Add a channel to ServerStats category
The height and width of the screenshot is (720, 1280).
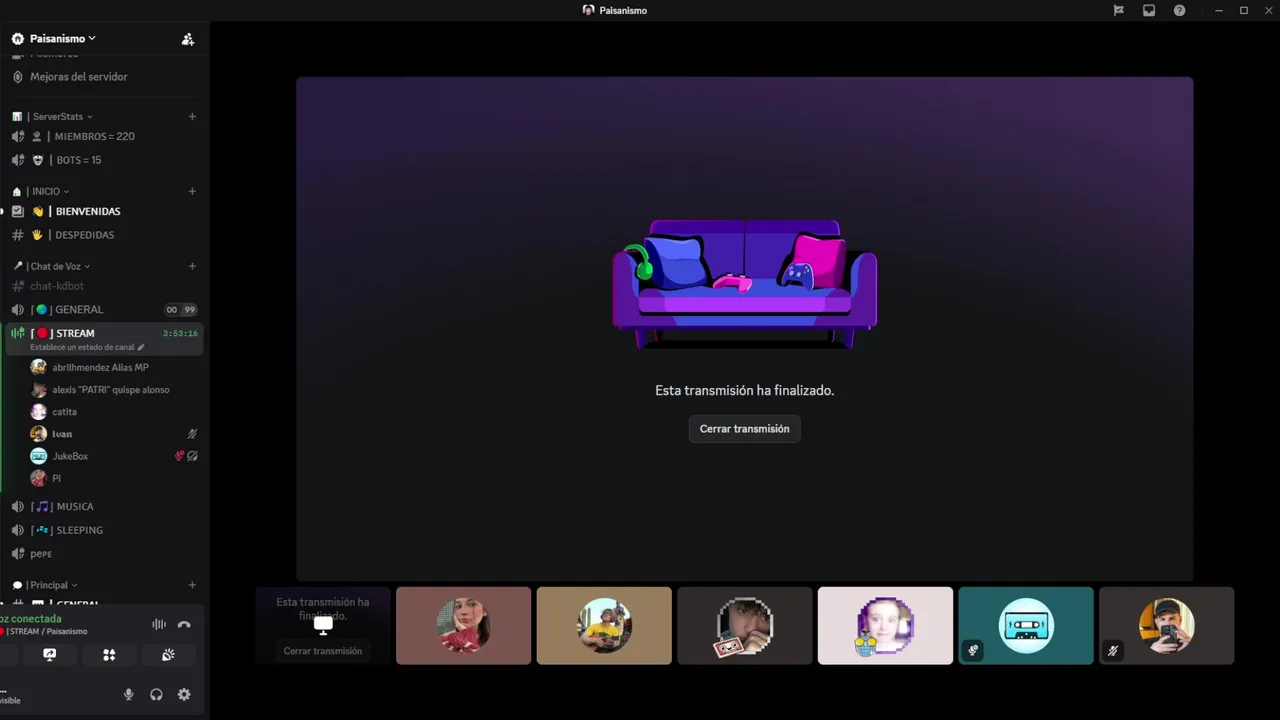[x=192, y=116]
